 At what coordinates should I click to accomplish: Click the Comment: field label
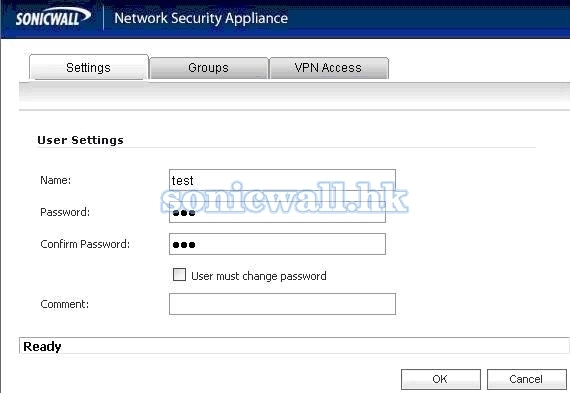64,304
